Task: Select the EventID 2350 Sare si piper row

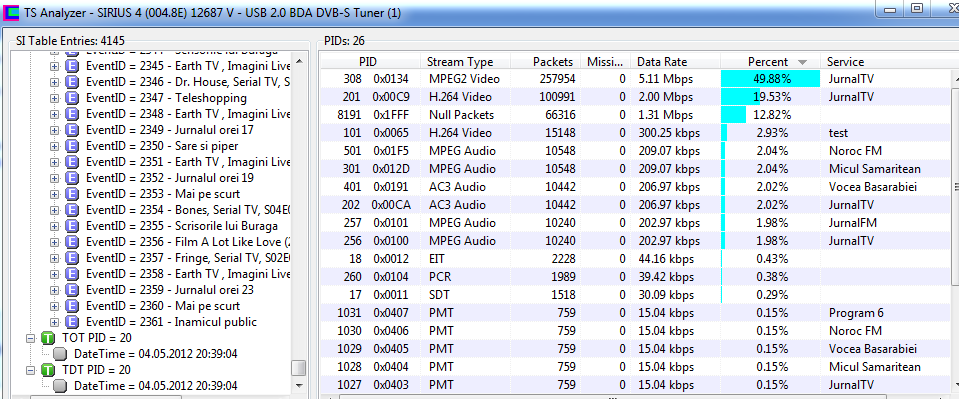Action: point(162,146)
